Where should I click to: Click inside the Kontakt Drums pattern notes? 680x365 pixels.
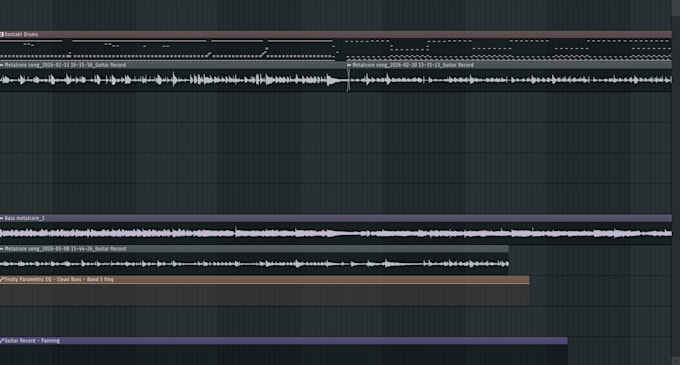click(x=336, y=49)
